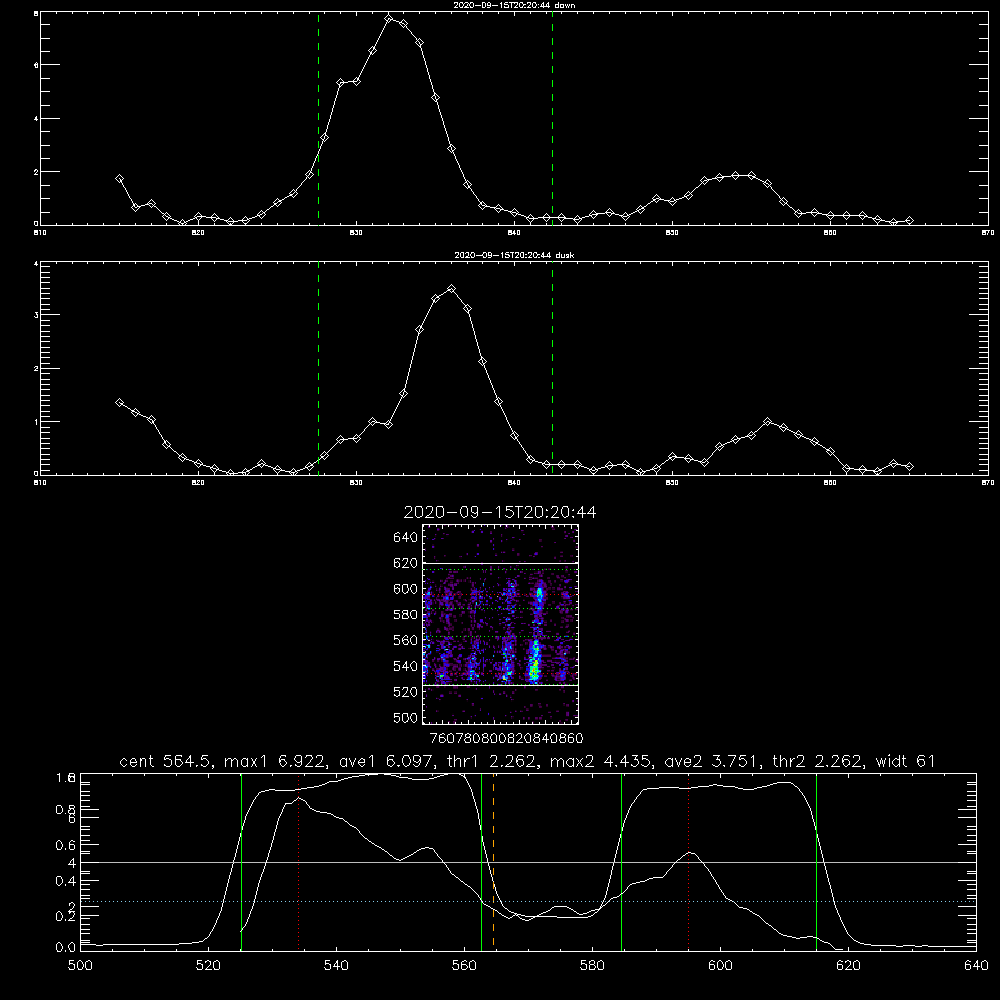Click the bottom plot y-axis label 0.6
The height and width of the screenshot is (1000, 1000).
click(x=66, y=845)
